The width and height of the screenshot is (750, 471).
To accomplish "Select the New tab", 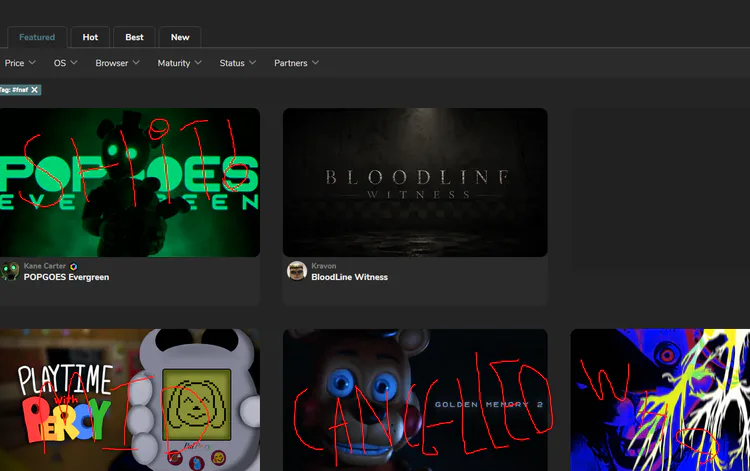I will (x=180, y=37).
